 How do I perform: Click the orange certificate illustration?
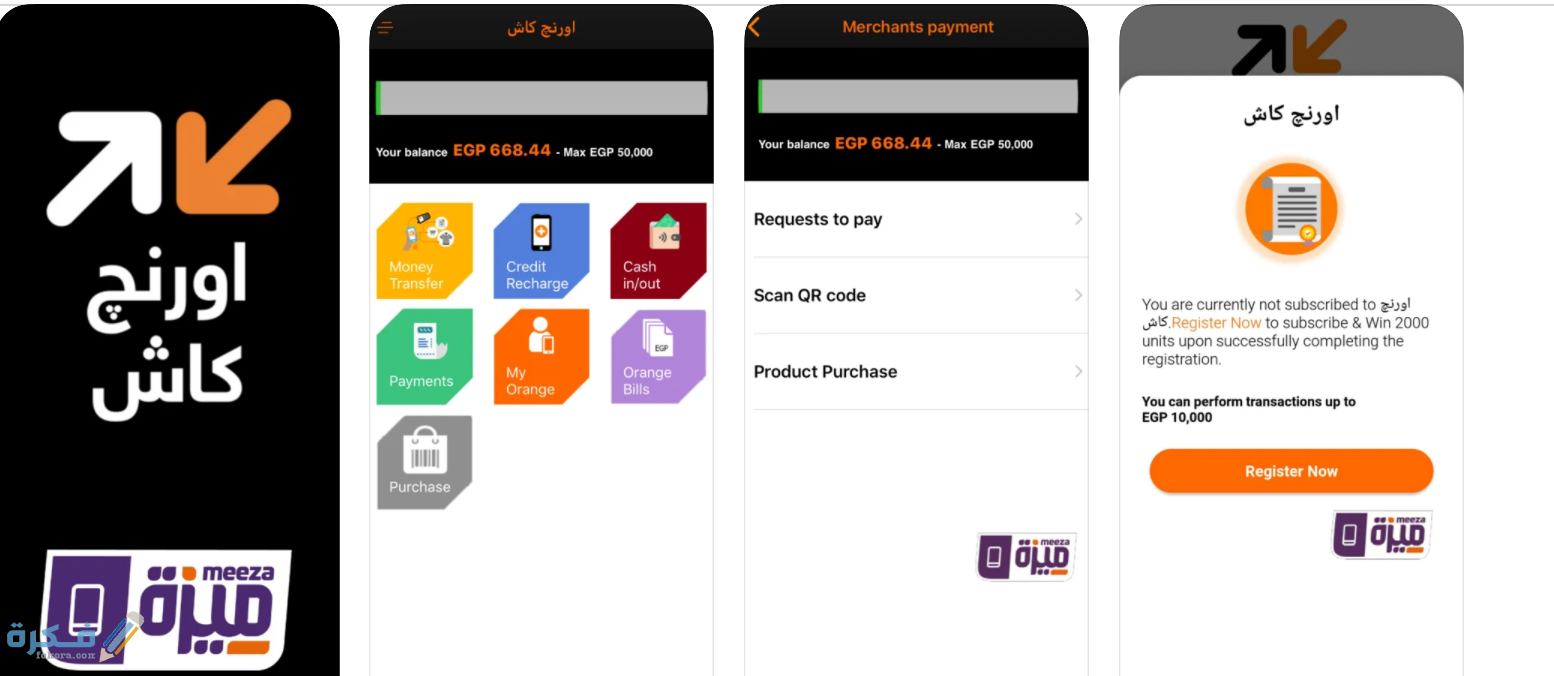[1291, 211]
